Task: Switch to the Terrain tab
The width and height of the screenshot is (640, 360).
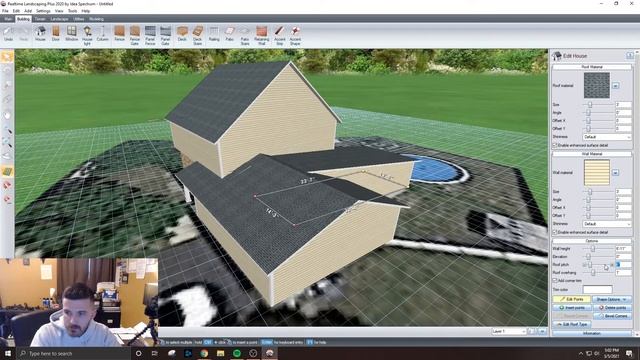Action: point(40,19)
